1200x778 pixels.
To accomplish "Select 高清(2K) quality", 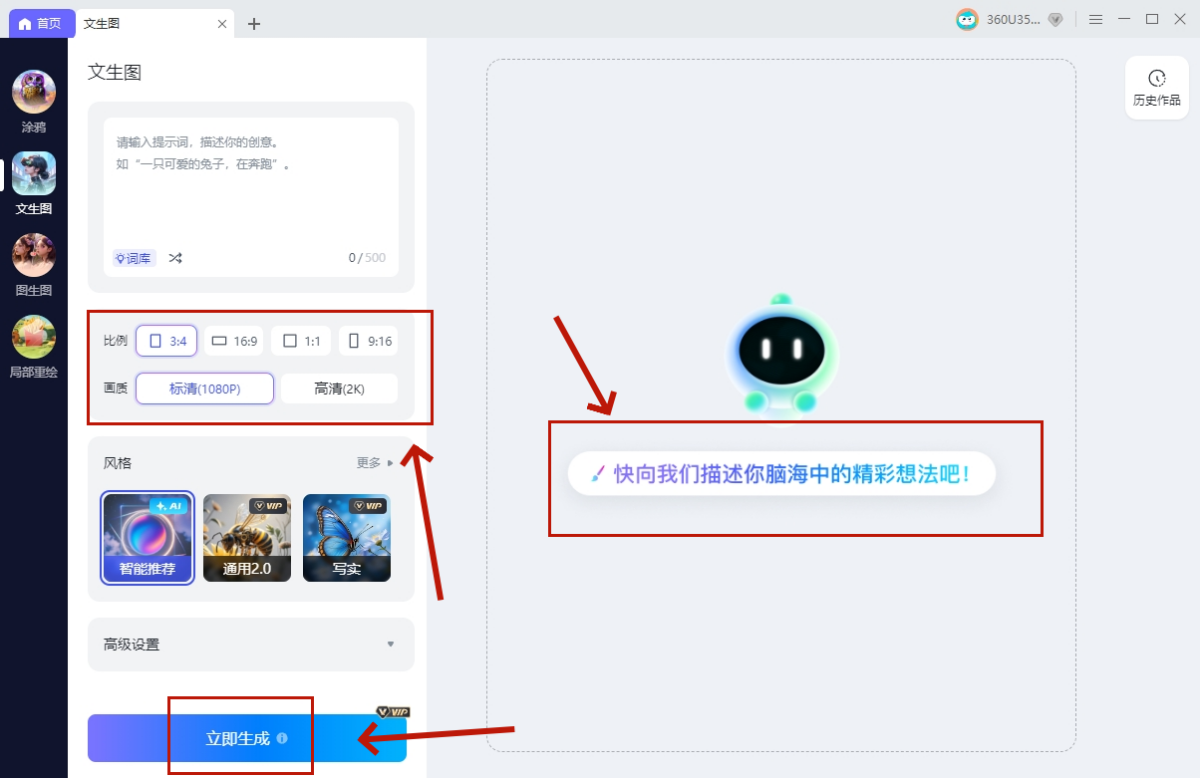I will [339, 389].
